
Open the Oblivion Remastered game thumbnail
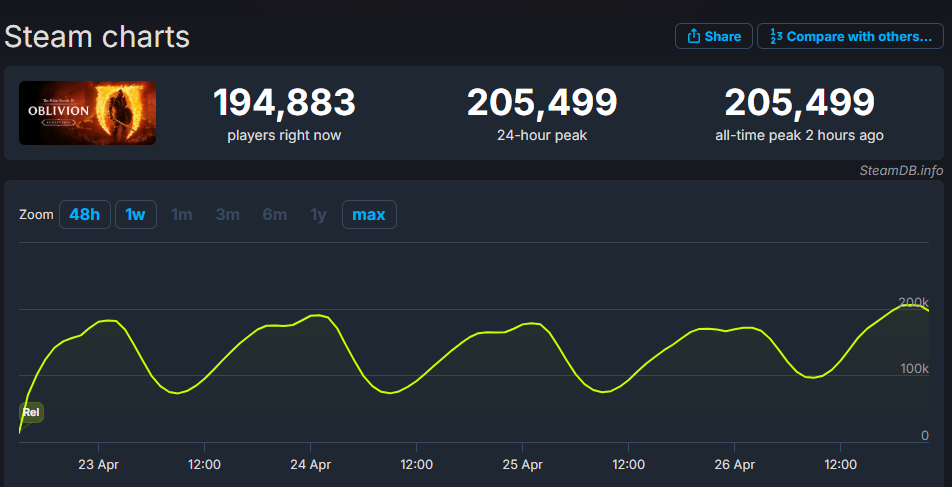(87, 113)
